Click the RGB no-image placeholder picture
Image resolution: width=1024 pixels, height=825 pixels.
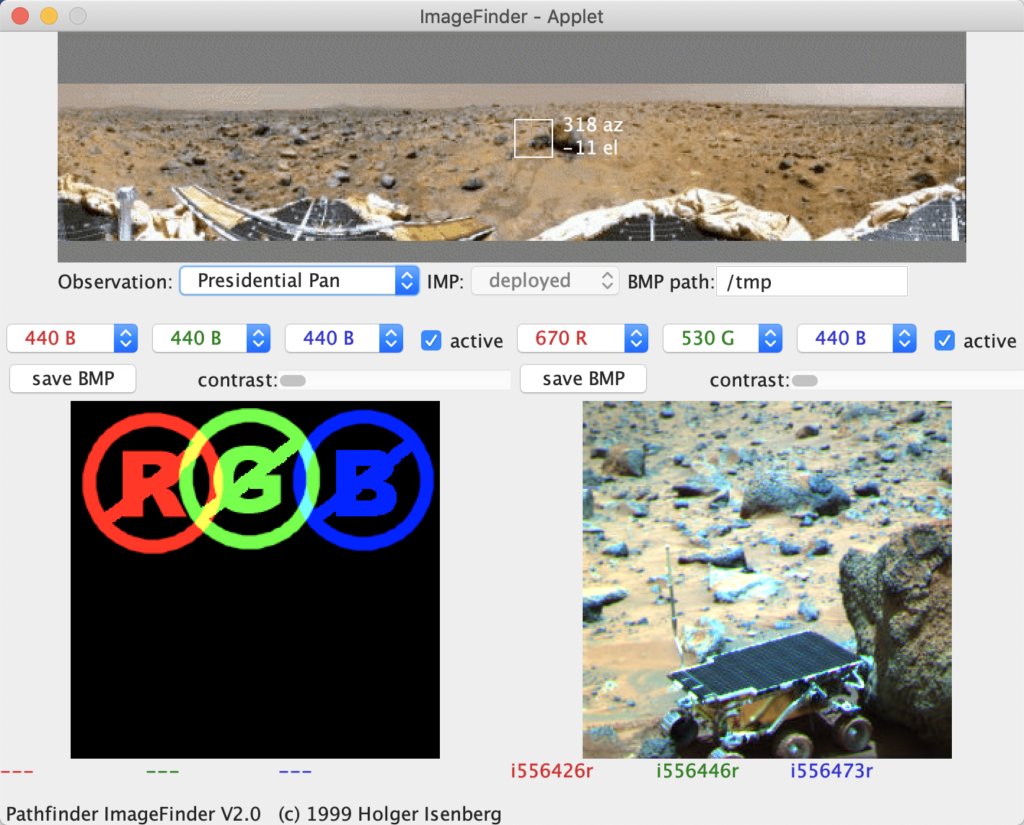255,579
